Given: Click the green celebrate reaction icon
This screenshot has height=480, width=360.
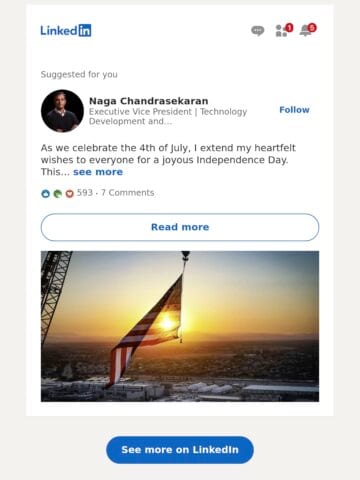Looking at the screenshot, I should click(57, 193).
